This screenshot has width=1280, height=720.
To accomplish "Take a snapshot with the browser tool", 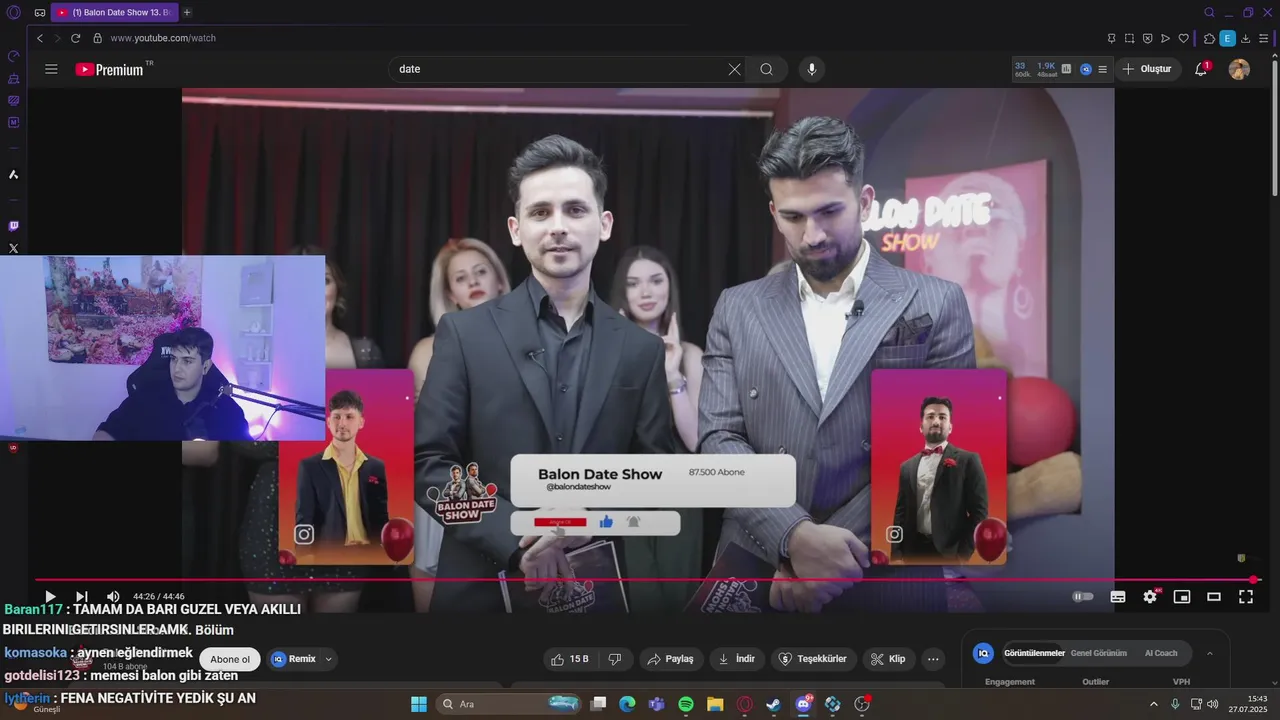I will (x=1129, y=38).
